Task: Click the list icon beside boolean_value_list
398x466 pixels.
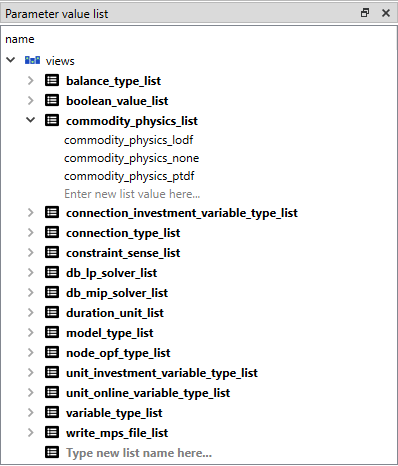Action: coord(52,100)
